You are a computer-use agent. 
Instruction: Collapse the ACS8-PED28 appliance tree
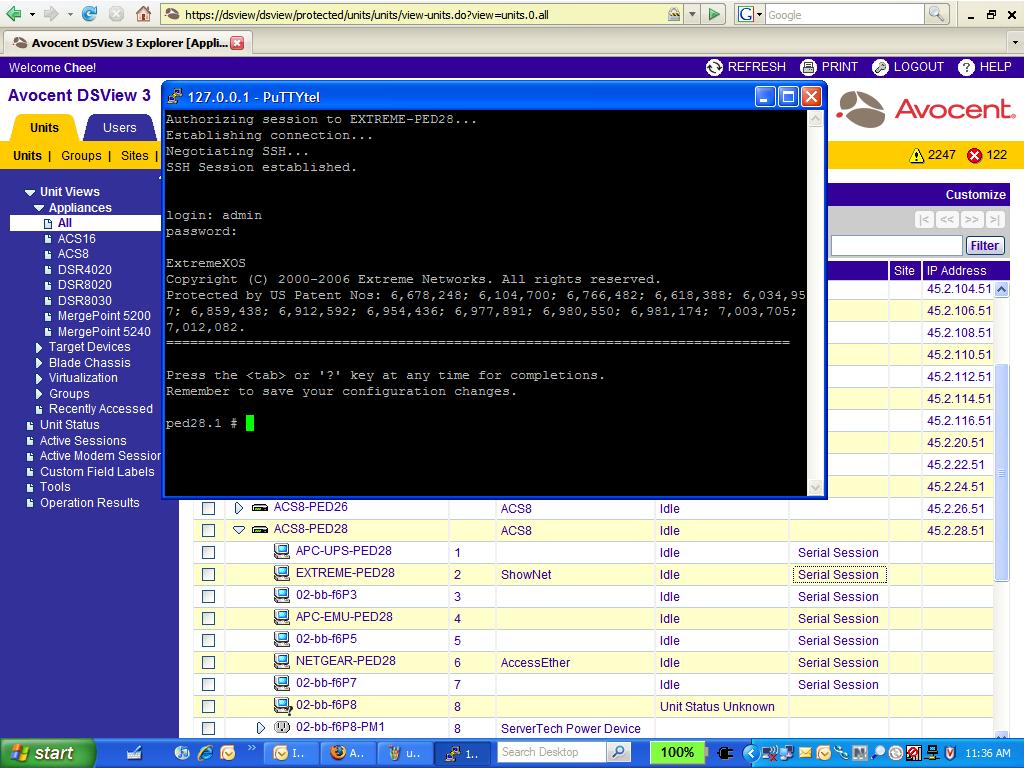[239, 530]
